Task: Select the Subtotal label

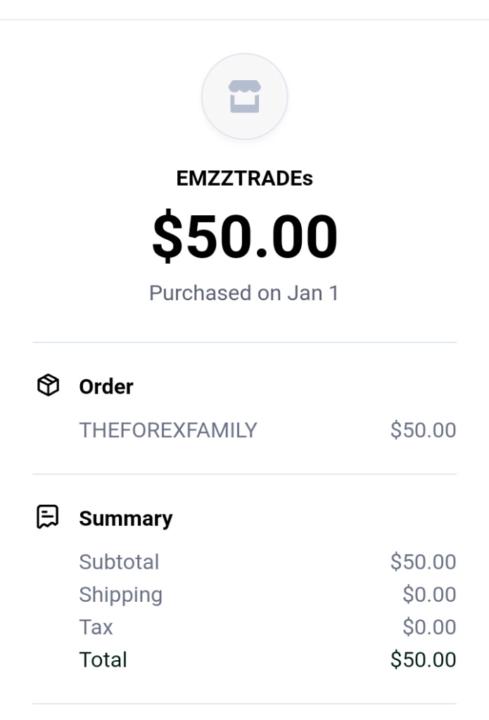Action: (x=119, y=562)
